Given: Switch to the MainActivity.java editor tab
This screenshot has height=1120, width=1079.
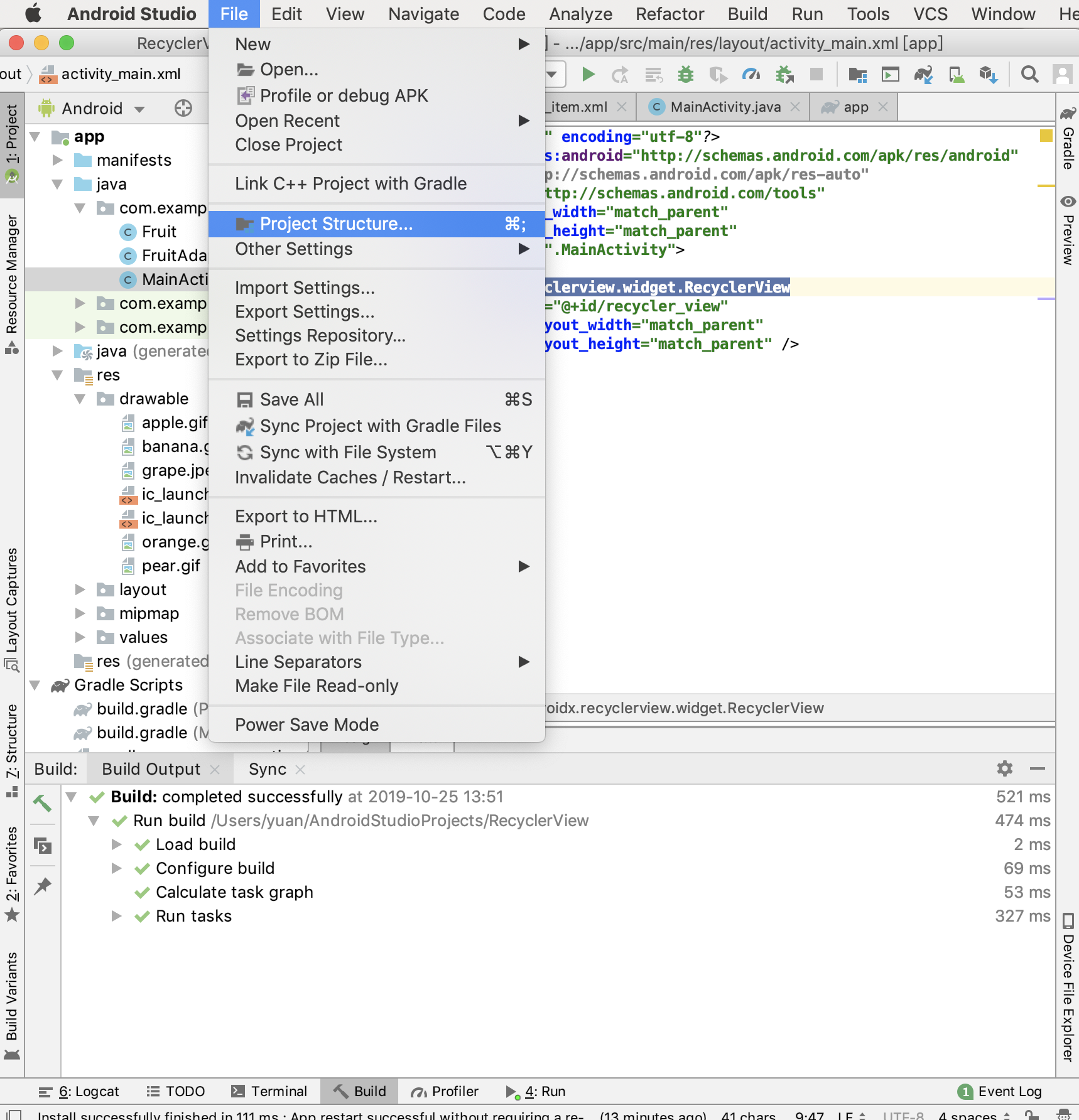Looking at the screenshot, I should 725,107.
